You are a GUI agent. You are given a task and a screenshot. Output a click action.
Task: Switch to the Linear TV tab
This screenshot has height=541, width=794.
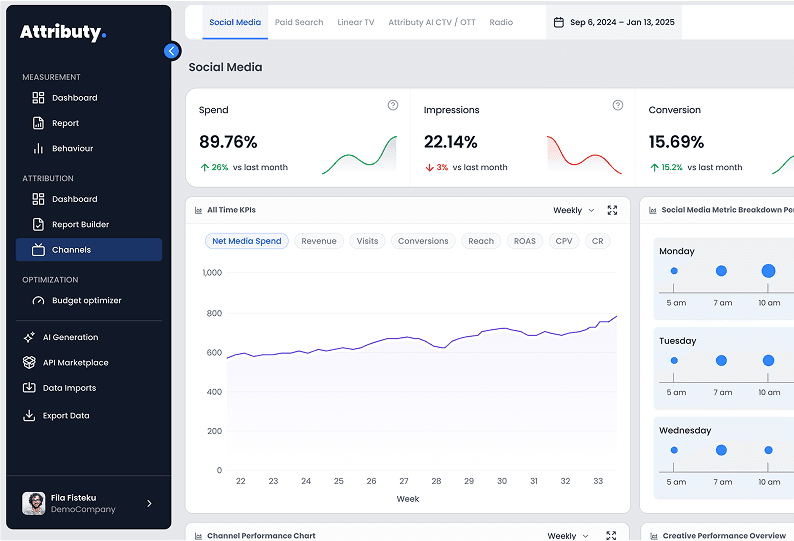tap(356, 22)
